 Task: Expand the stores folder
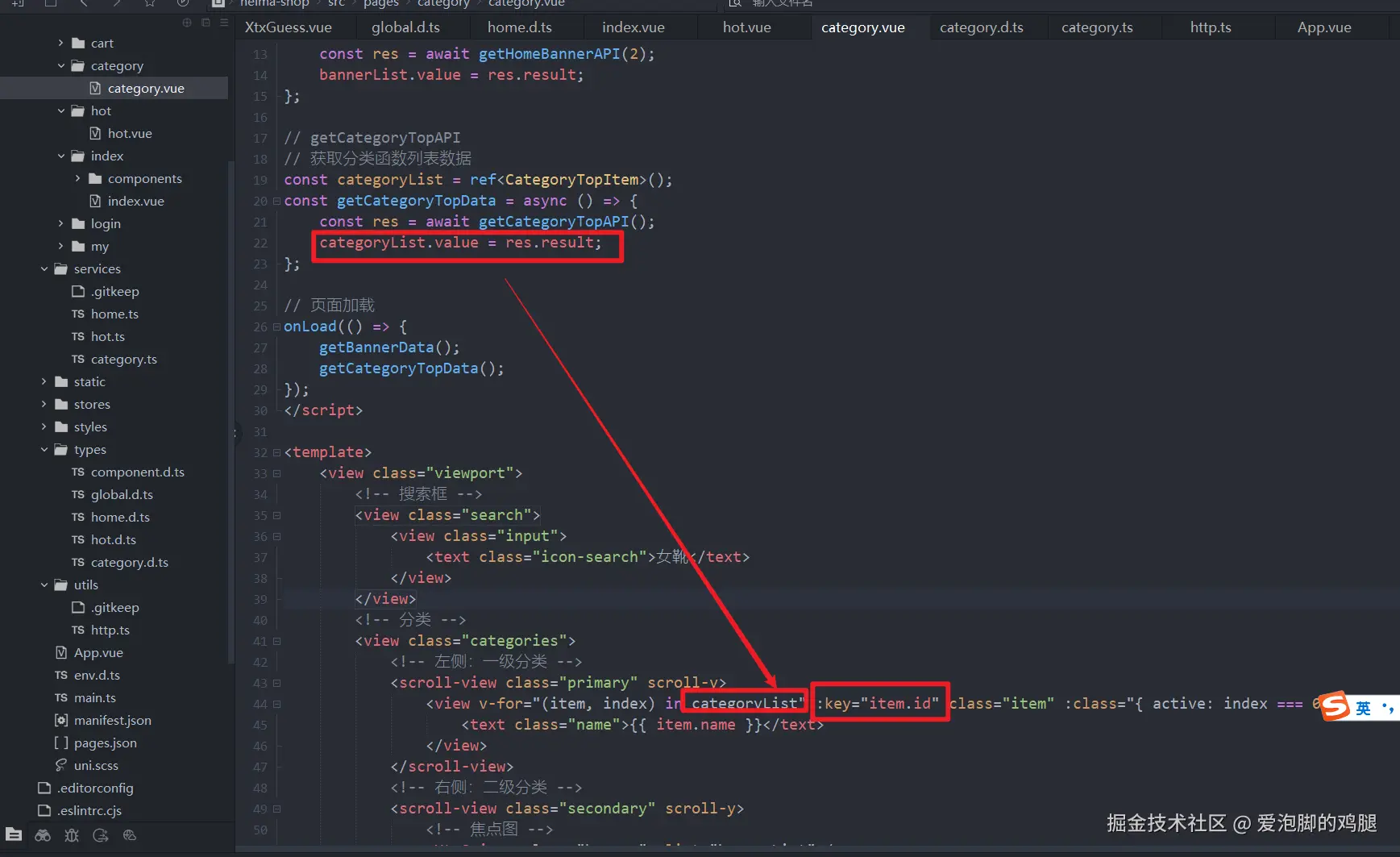click(44, 404)
